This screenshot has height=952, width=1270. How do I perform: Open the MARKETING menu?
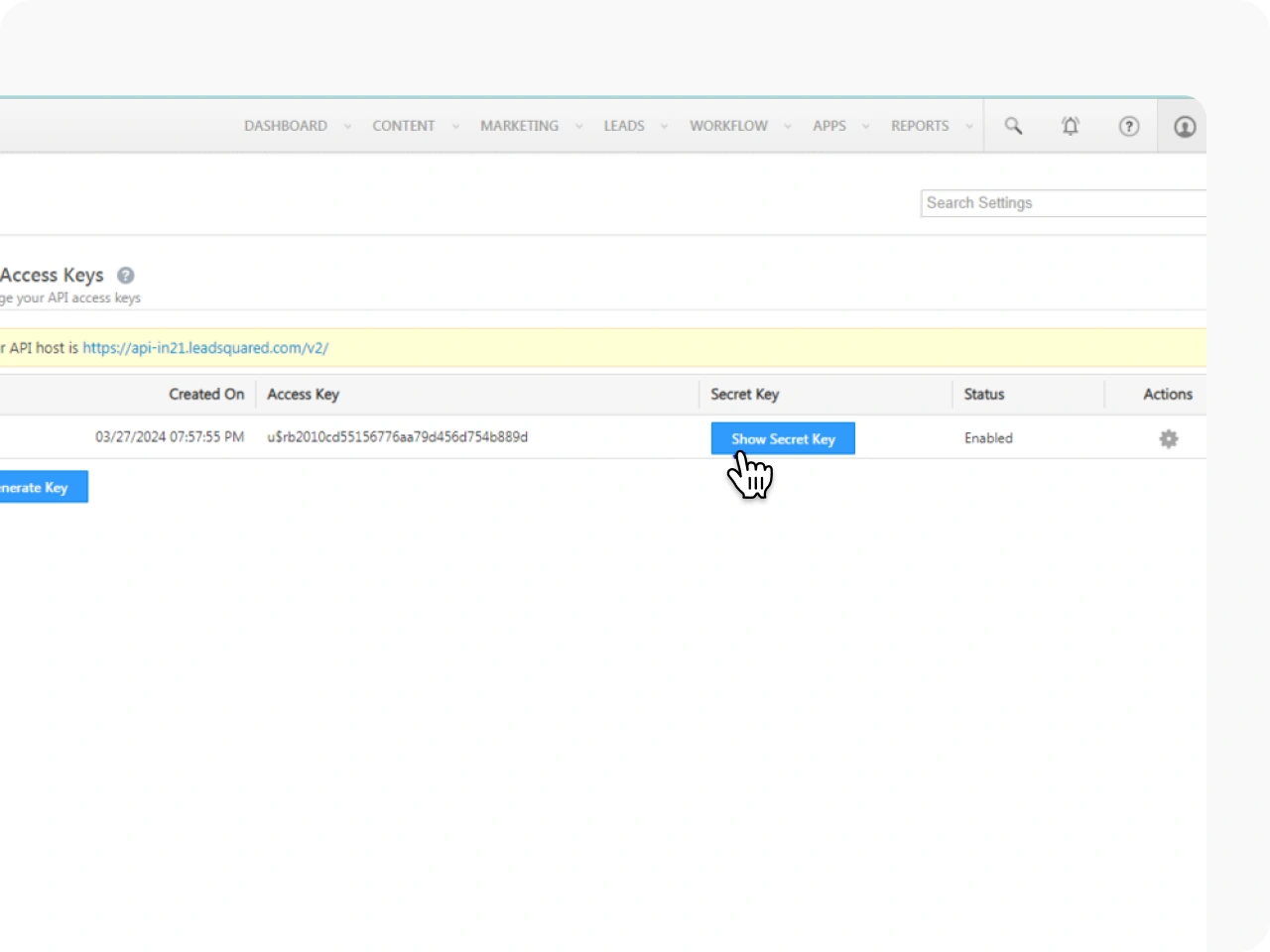pyautogui.click(x=519, y=126)
